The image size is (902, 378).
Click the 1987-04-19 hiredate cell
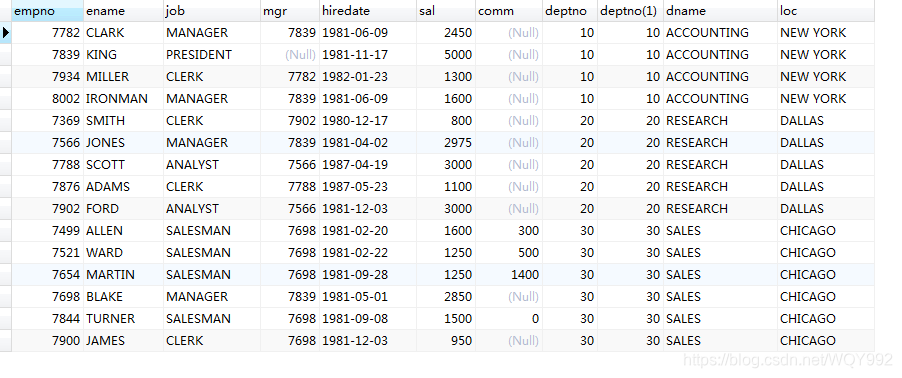[x=368, y=165]
